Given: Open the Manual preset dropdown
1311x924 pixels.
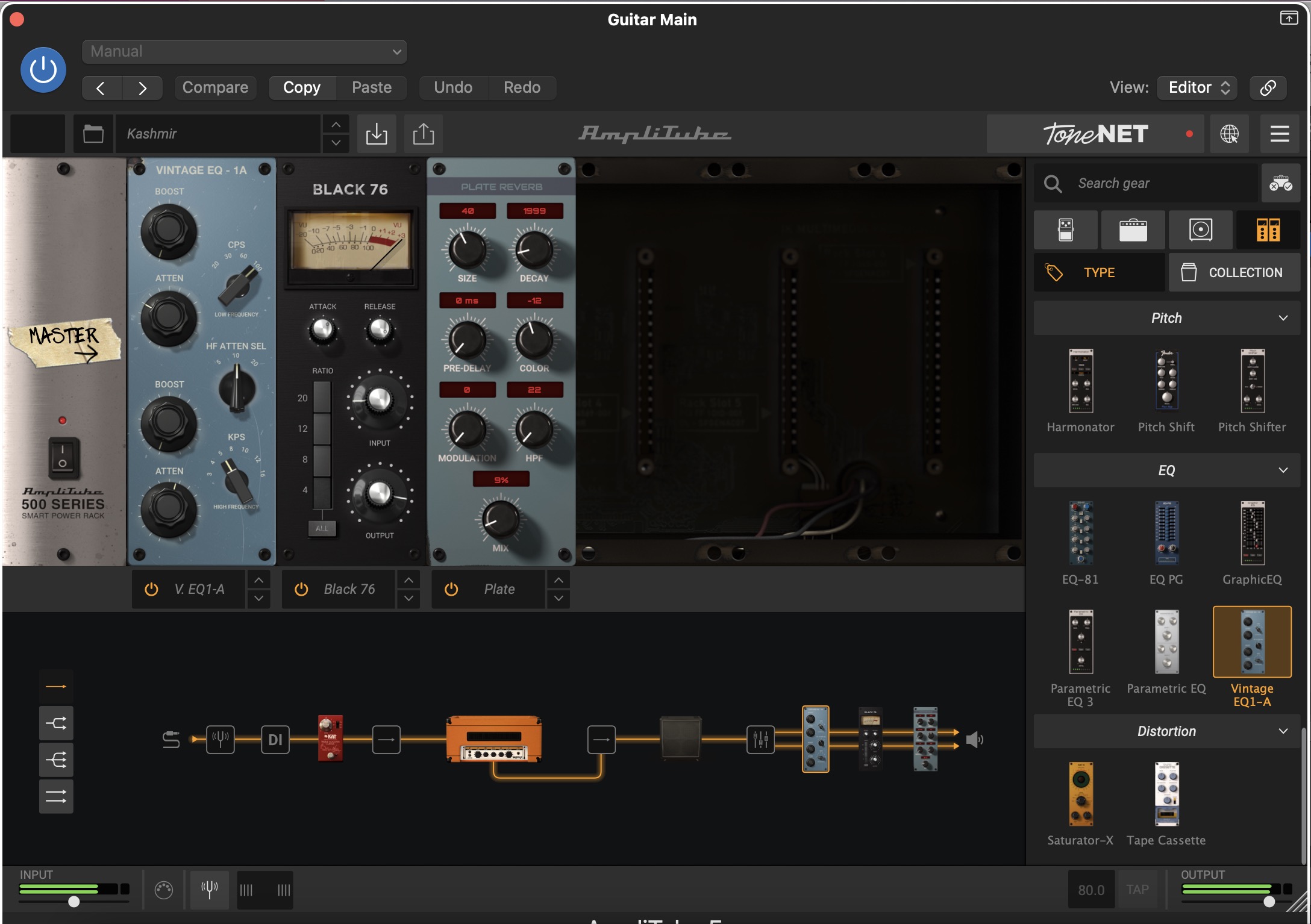Looking at the screenshot, I should click(x=244, y=52).
